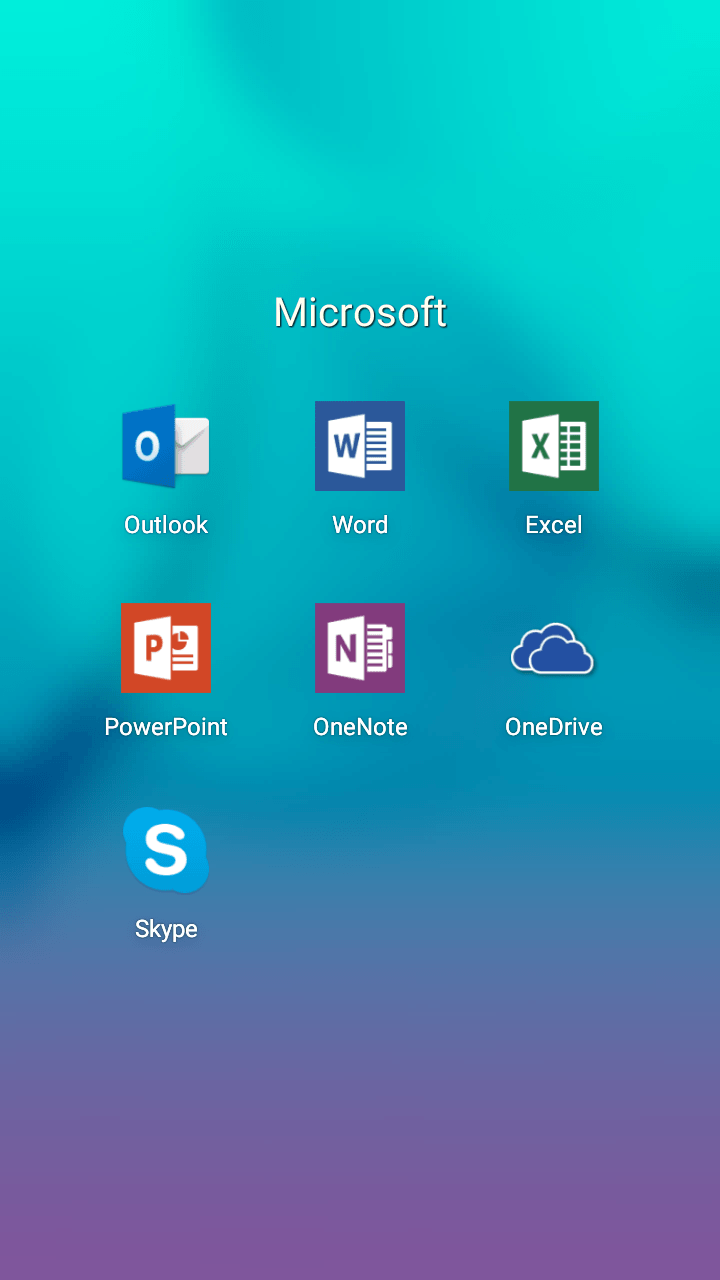Click the envelope on the Outlook icon
Image resolution: width=720 pixels, height=1280 pixels.
click(x=190, y=446)
